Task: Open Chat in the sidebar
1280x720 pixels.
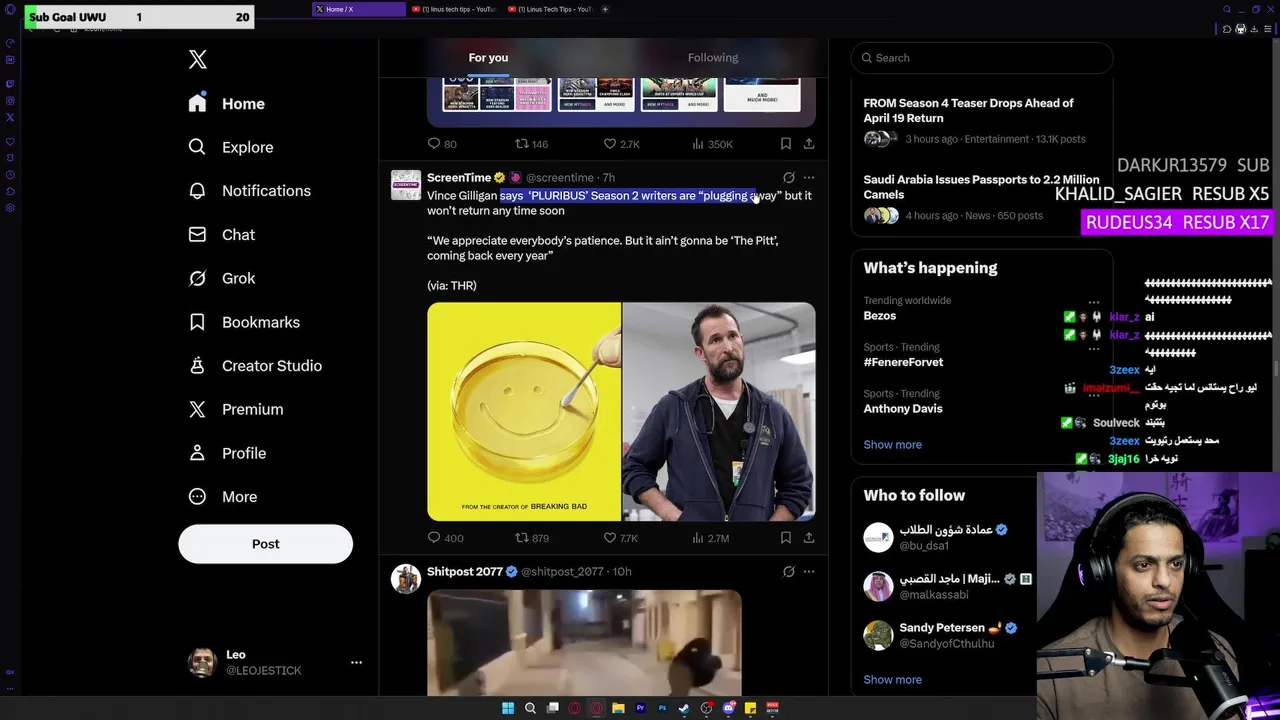Action: click(x=222, y=235)
